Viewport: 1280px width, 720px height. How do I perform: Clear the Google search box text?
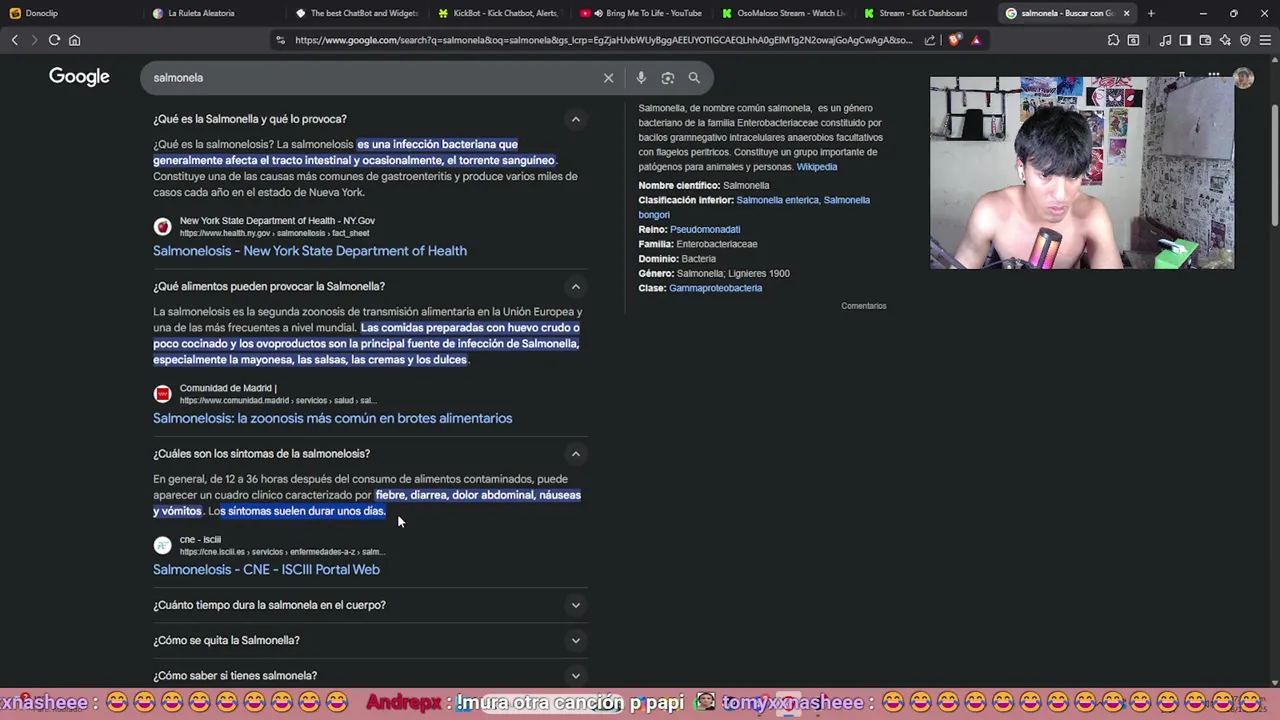pos(608,77)
